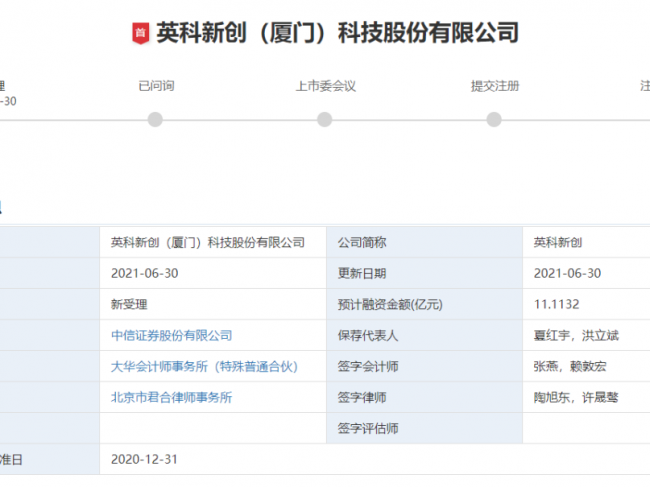Click the 11.1132 financing amount value
The width and height of the screenshot is (650, 487).
click(x=556, y=304)
